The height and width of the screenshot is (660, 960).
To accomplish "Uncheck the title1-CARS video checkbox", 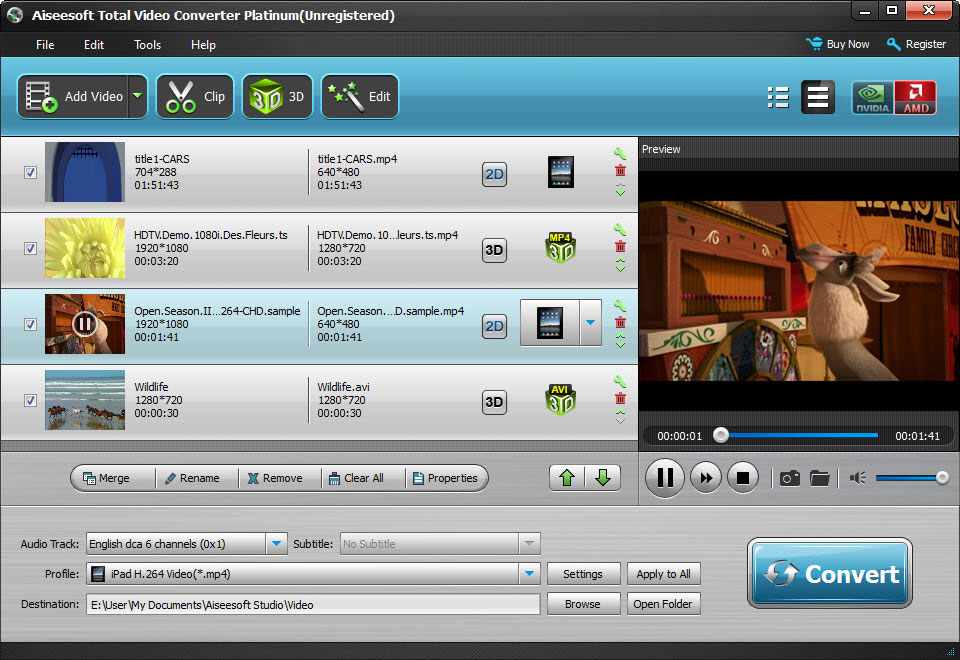I will (x=31, y=172).
